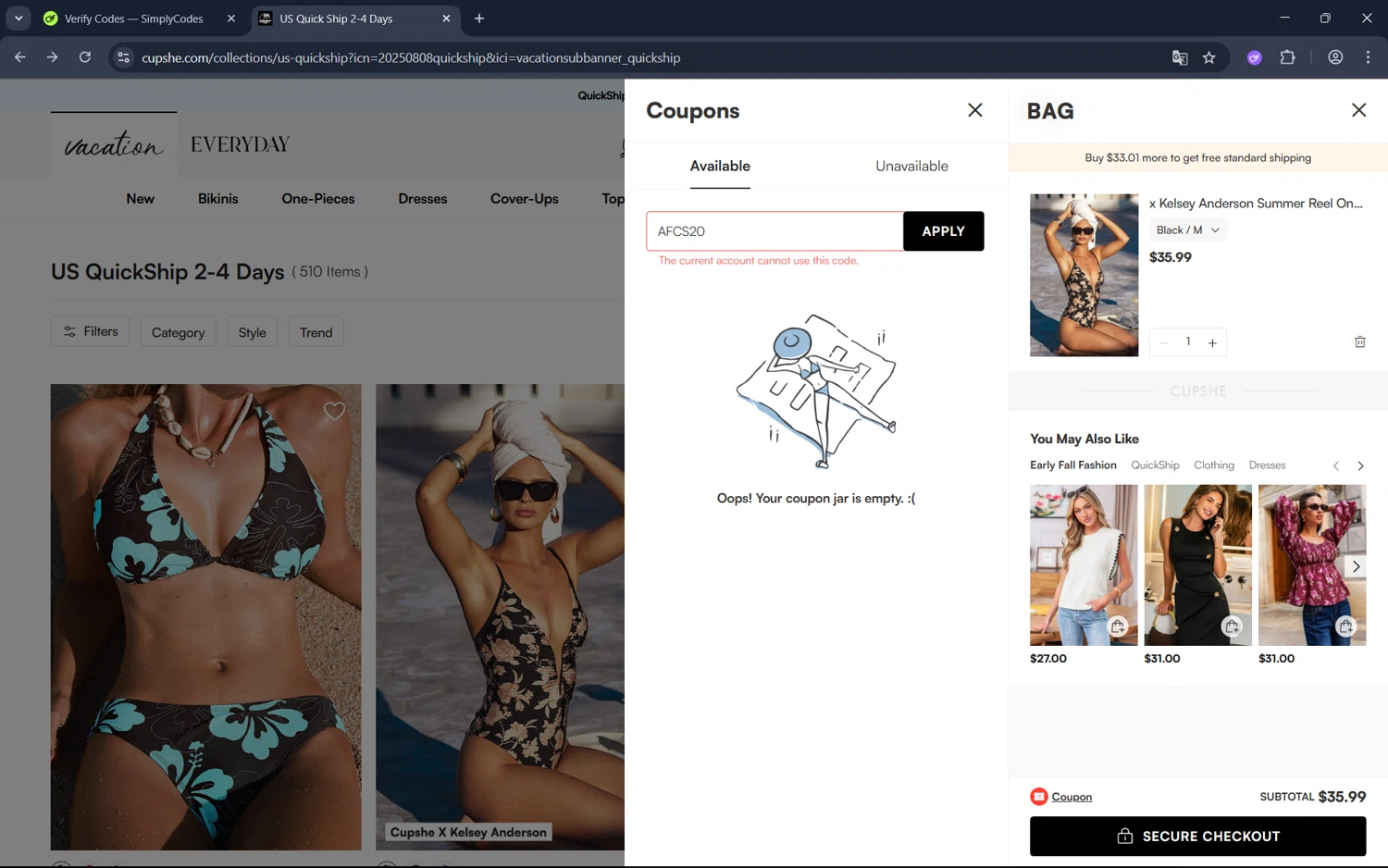1388x868 pixels.
Task: Select the vacation brand tab
Action: coord(114,144)
